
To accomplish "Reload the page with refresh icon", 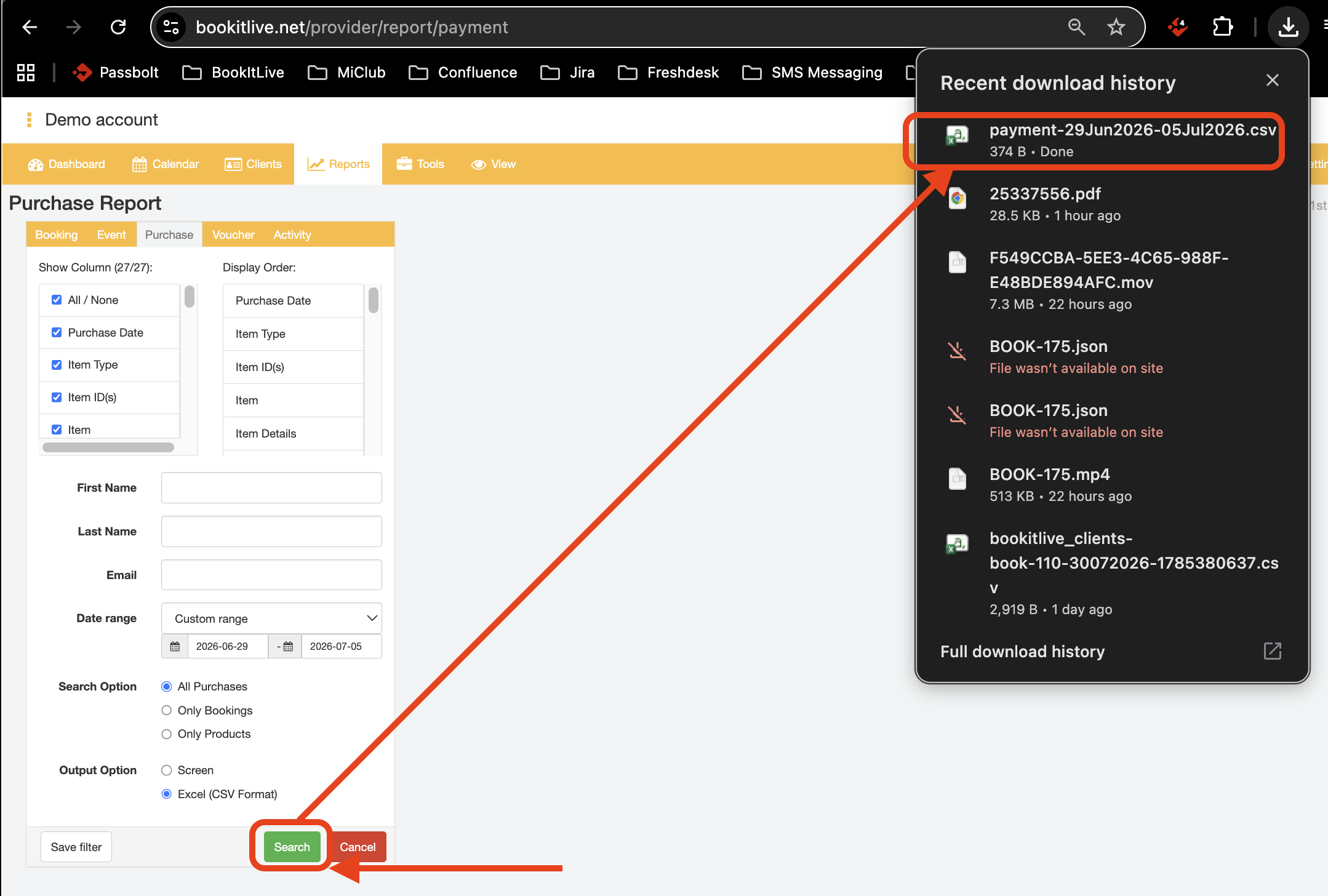I will pos(118,27).
